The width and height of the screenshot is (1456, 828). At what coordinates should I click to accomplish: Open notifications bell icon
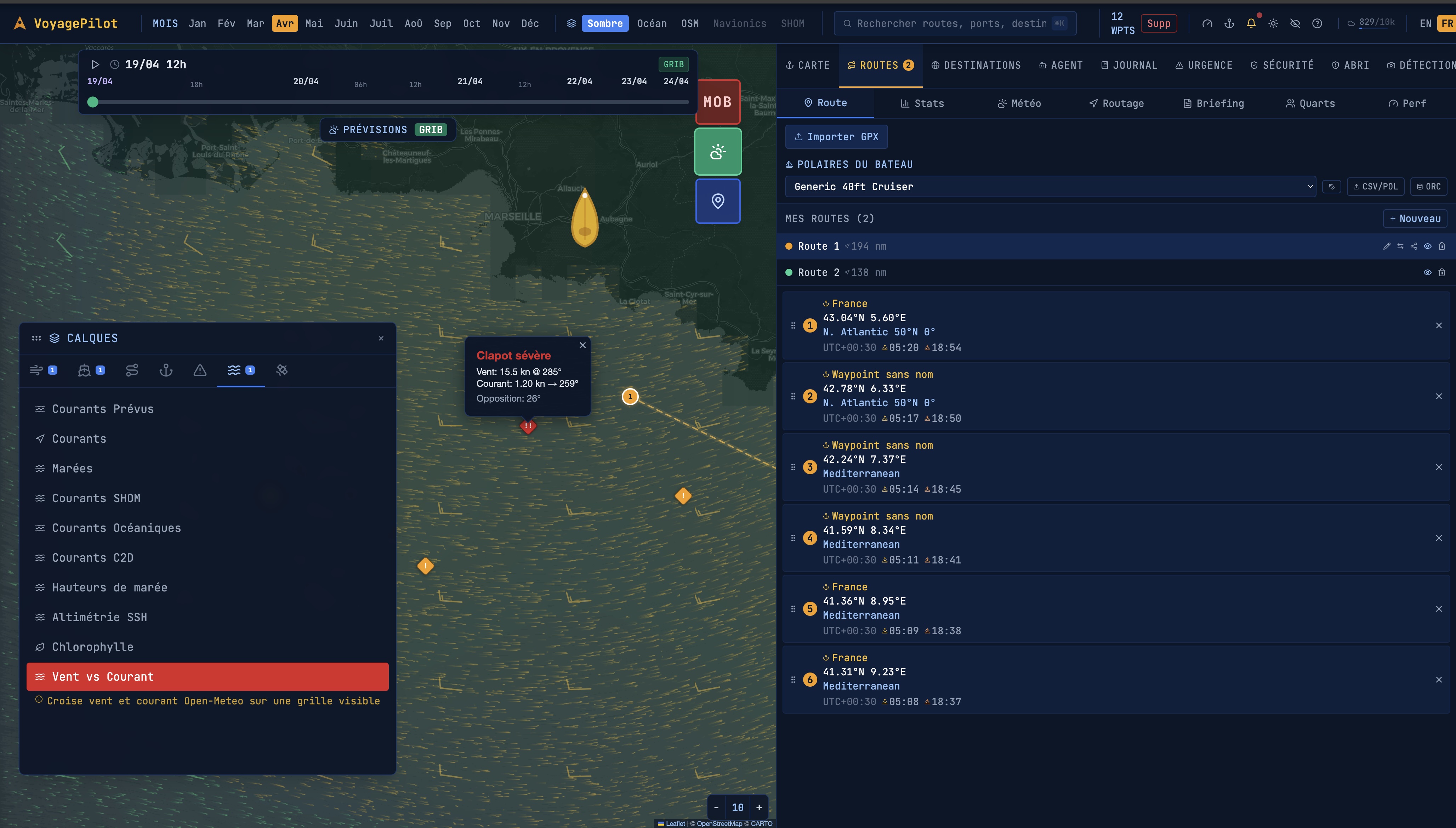pyautogui.click(x=1251, y=23)
